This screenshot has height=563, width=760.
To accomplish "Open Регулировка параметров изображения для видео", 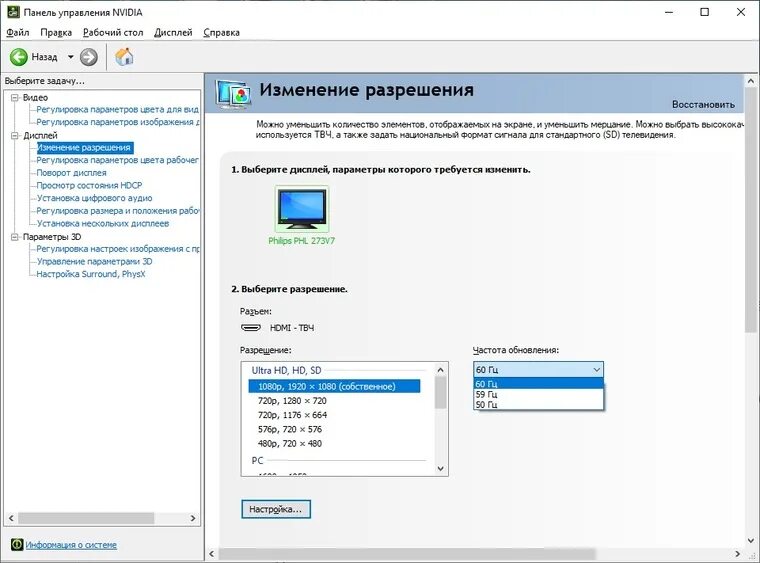I will [x=117, y=122].
